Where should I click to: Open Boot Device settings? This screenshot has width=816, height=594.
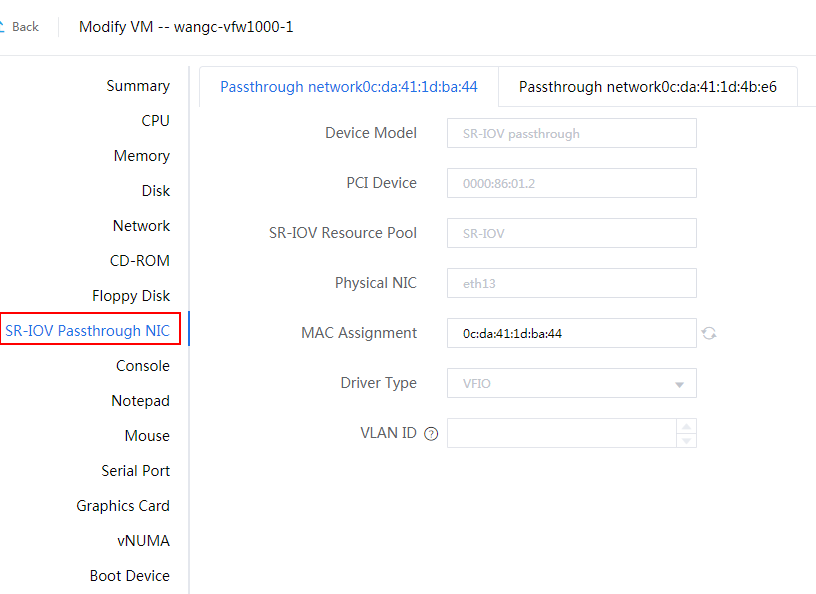click(x=130, y=576)
